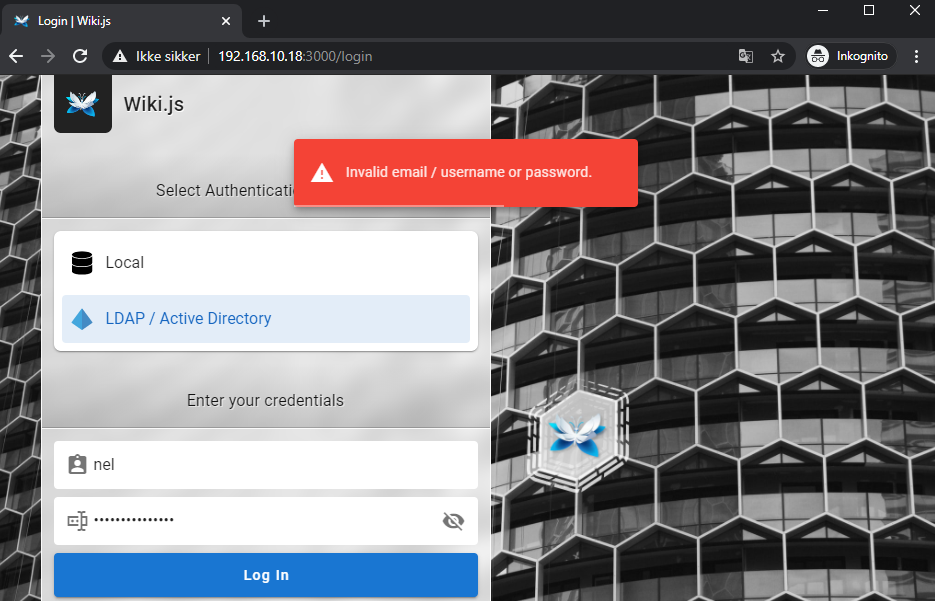
Task: Reload the login page
Action: click(x=80, y=56)
